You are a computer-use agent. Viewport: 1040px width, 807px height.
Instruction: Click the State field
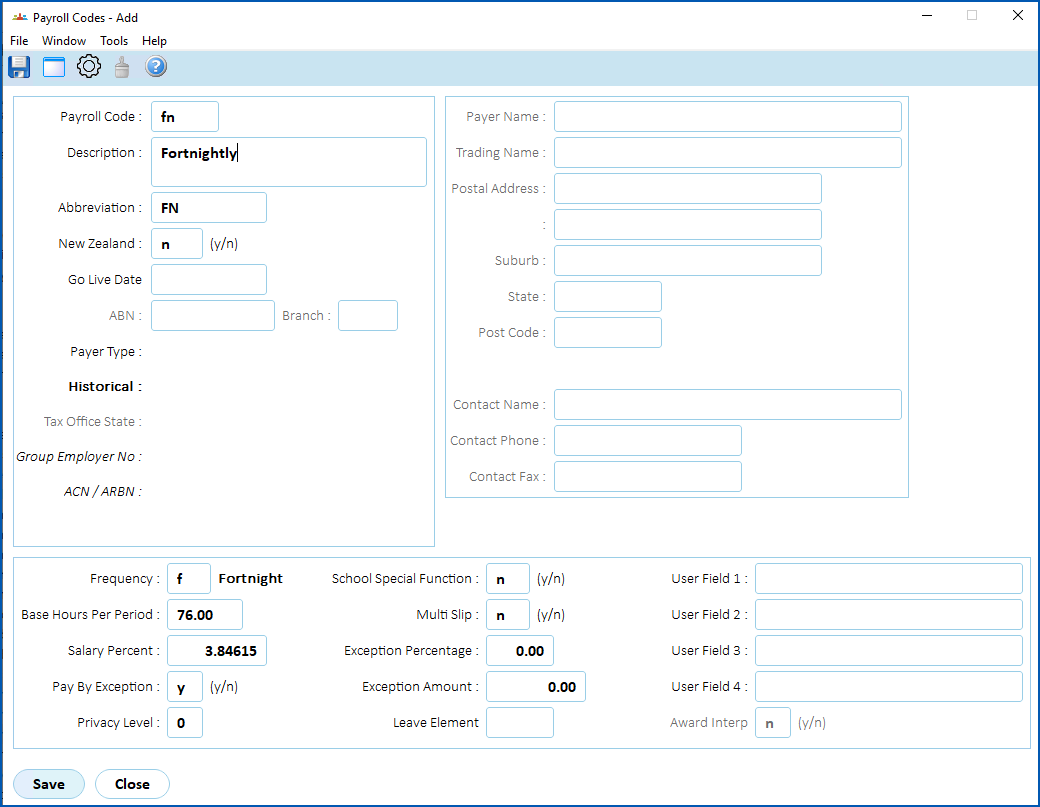[x=608, y=296]
